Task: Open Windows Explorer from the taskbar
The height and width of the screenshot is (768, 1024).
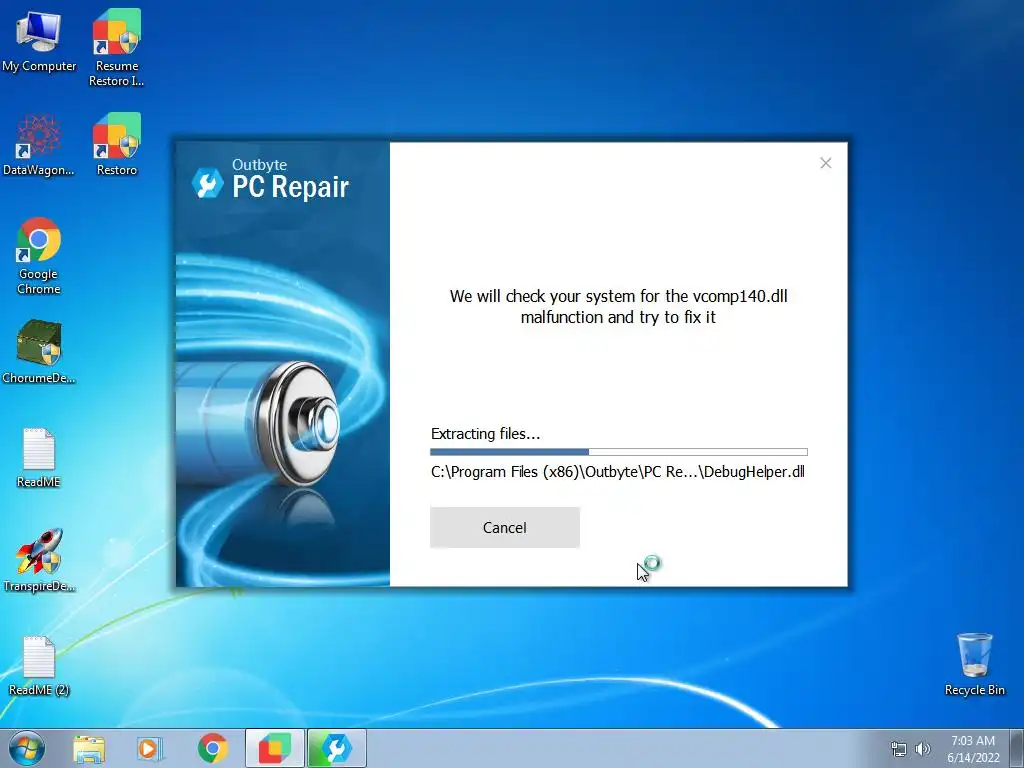Action: 89,749
